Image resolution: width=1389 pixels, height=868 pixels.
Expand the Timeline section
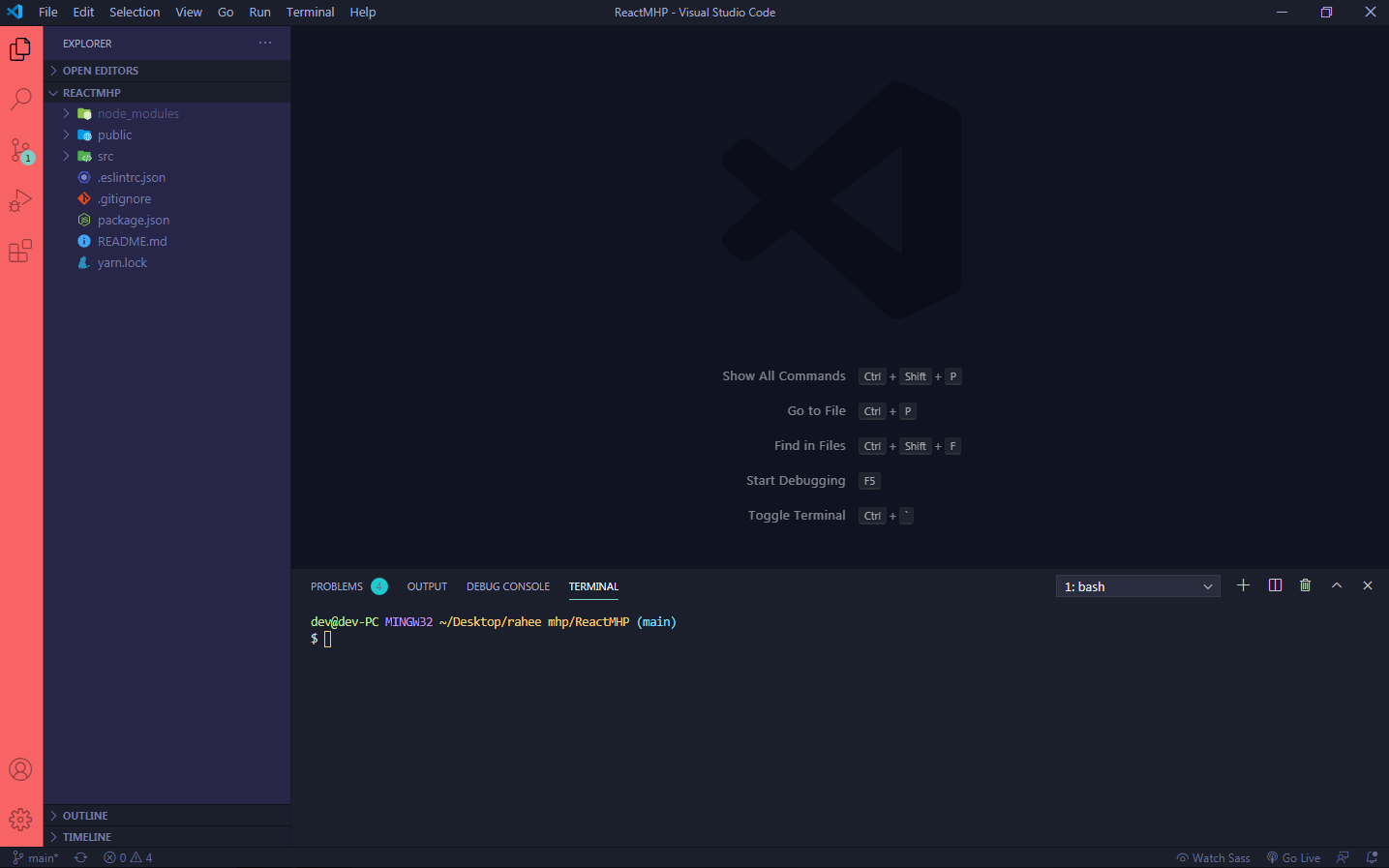166,837
